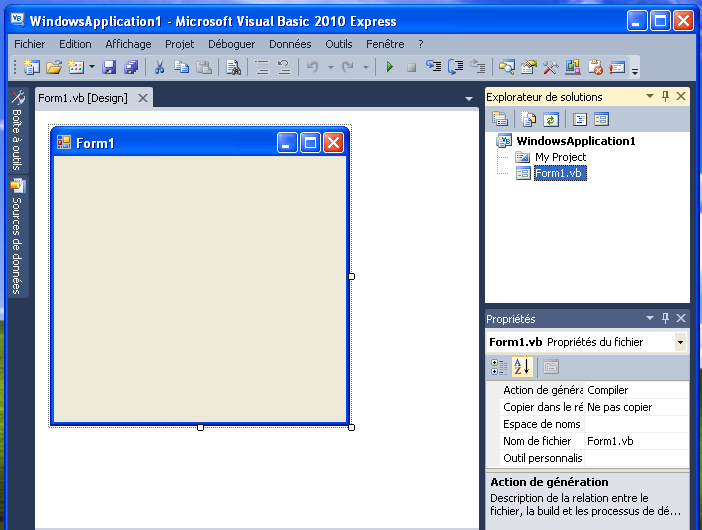Switch properties to Alphabetical sort
702x530 pixels.
coord(522,367)
